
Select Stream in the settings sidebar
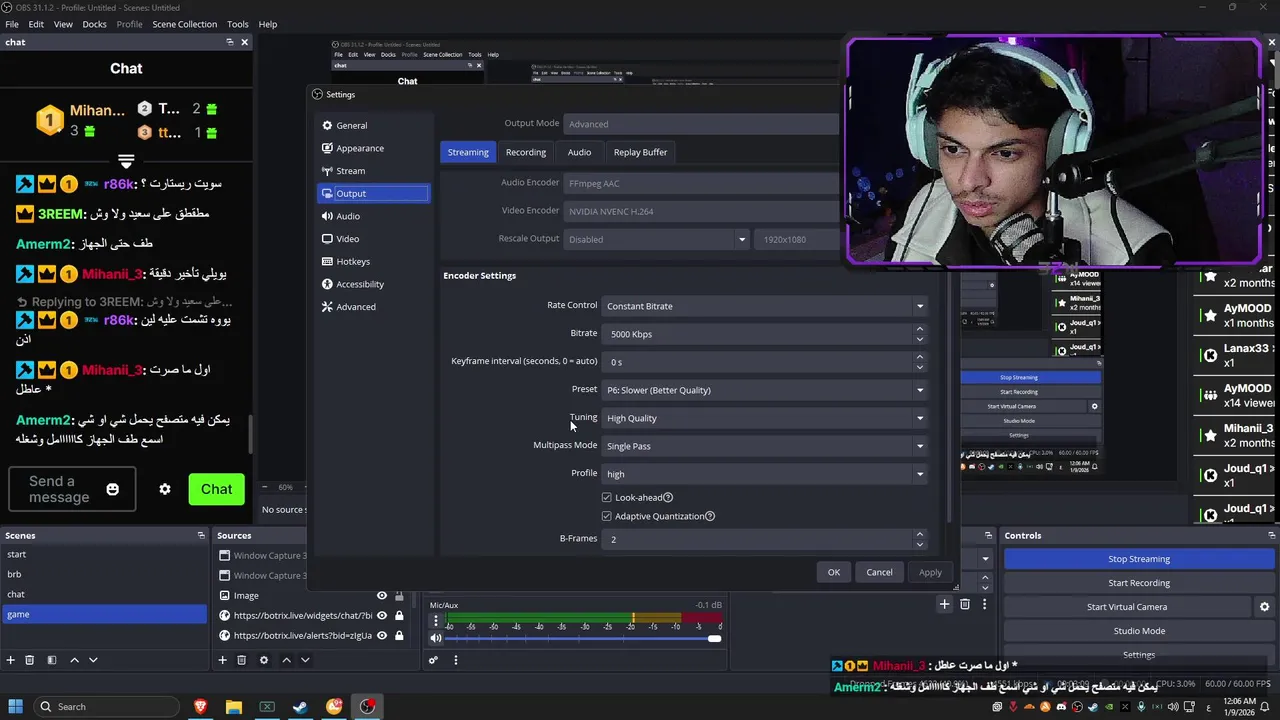373,171
